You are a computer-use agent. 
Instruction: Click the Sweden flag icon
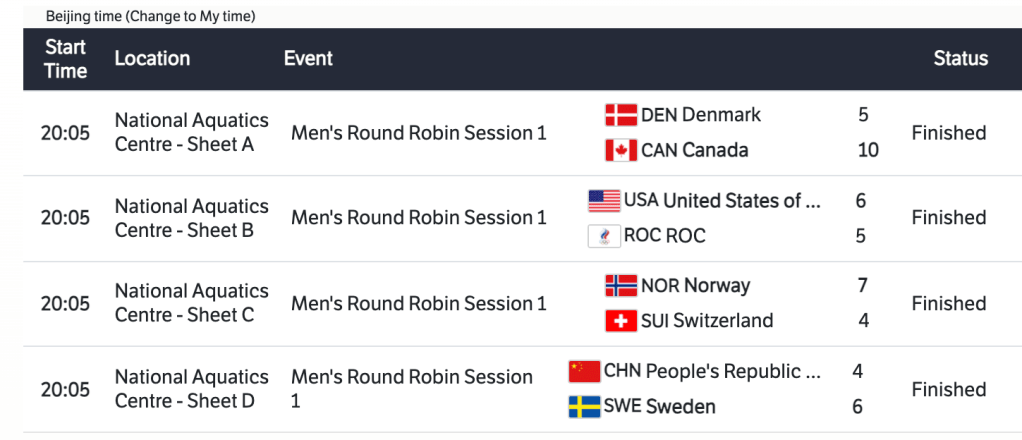tap(584, 407)
